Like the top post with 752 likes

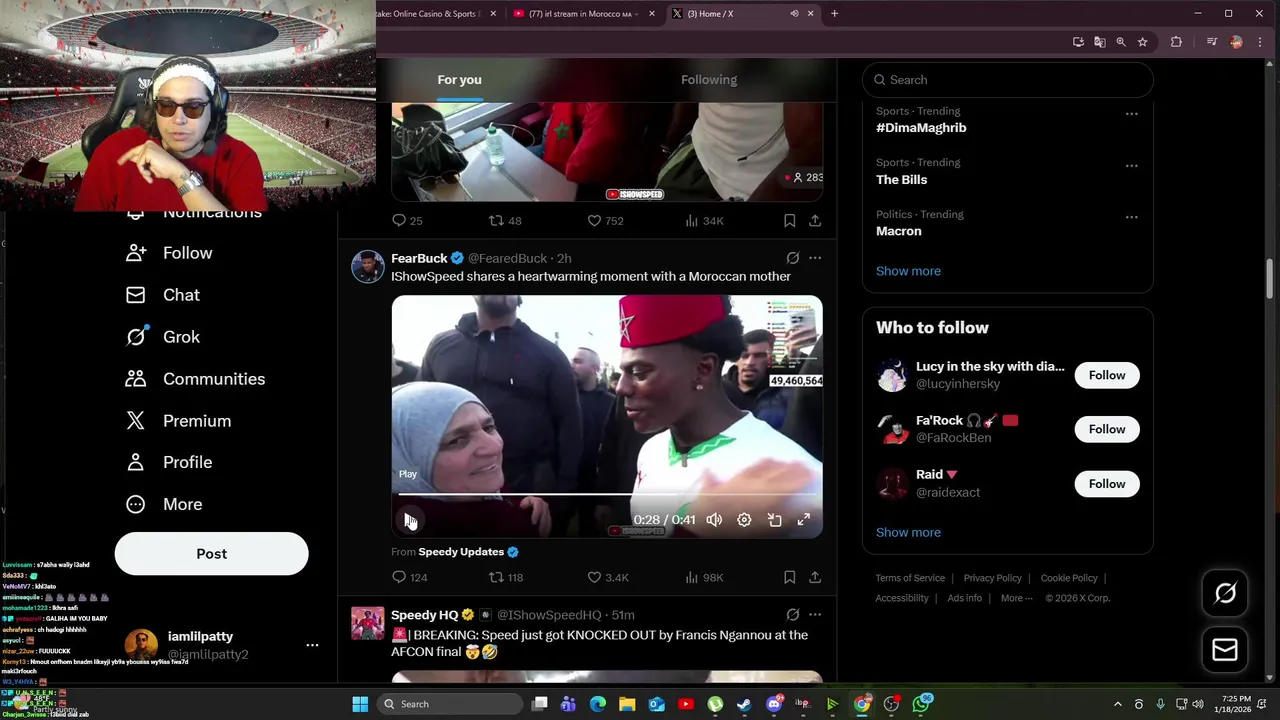click(x=605, y=221)
